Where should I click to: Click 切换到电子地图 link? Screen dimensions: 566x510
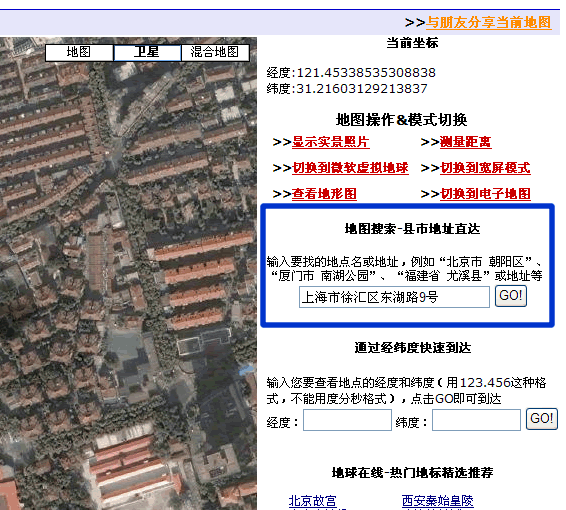pos(485,194)
